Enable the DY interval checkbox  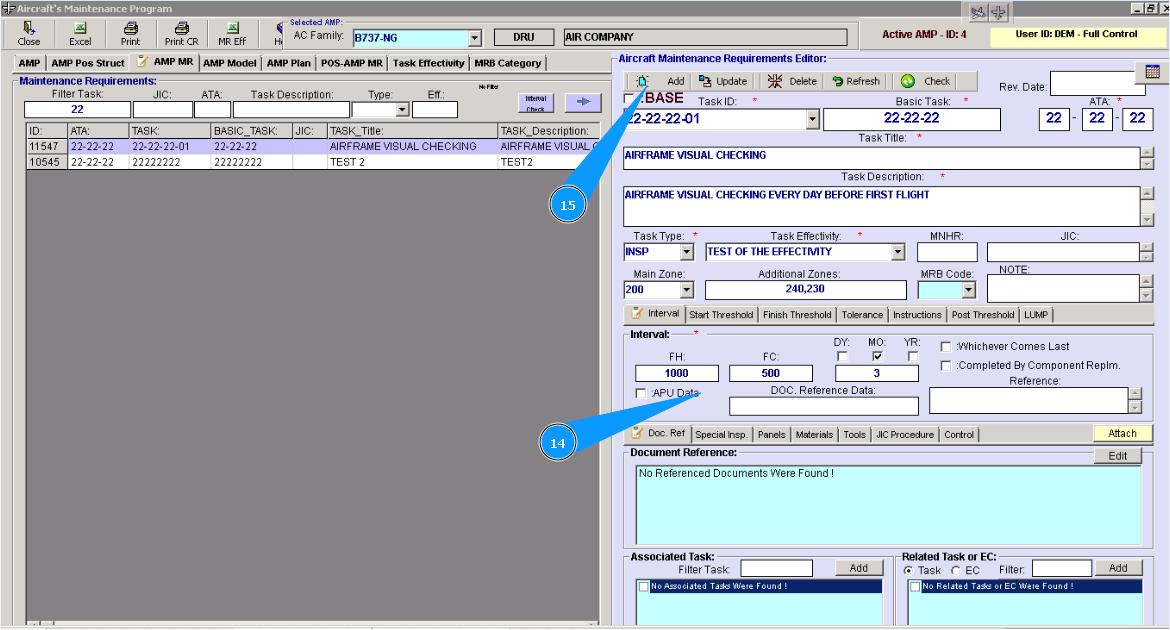tap(842, 357)
